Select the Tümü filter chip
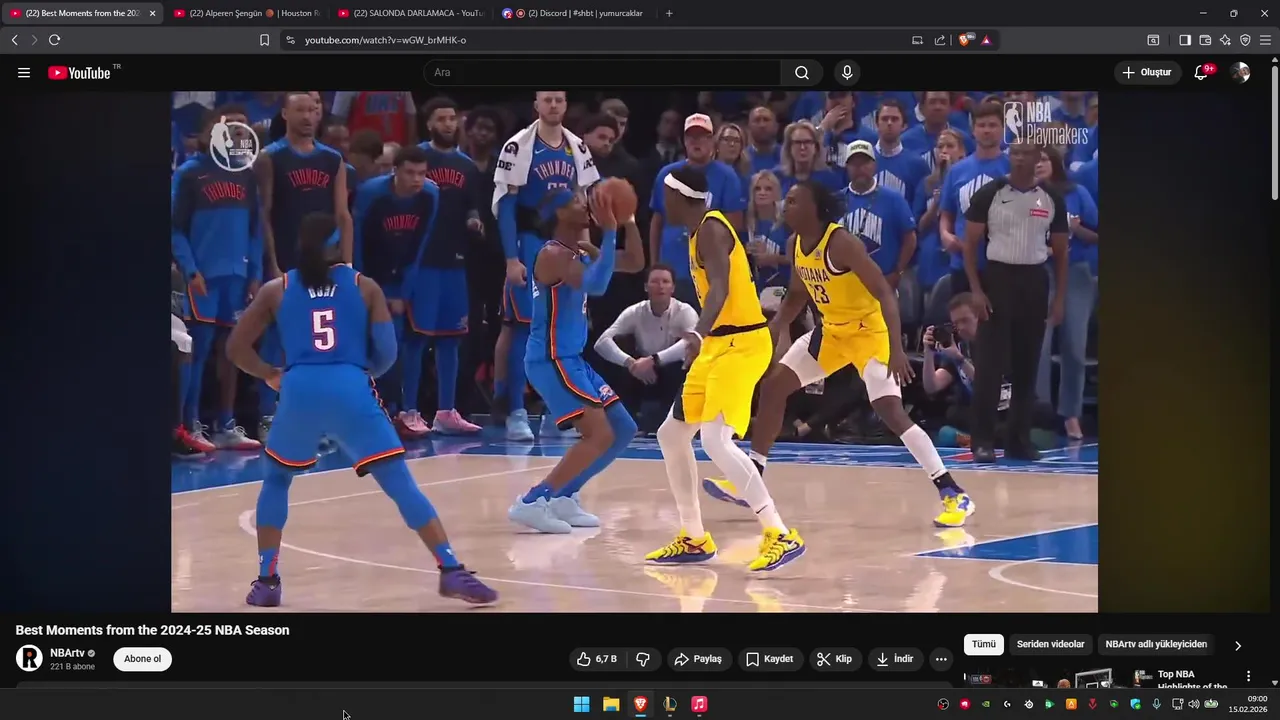The image size is (1280, 720). point(984,644)
